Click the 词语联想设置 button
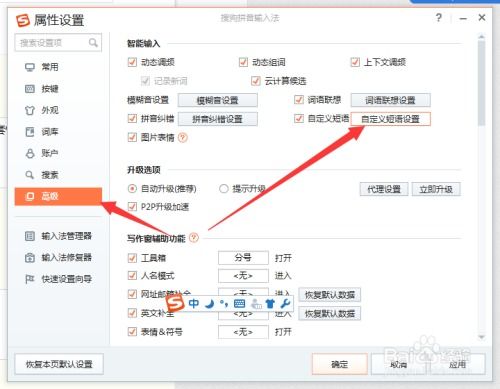This screenshot has width=500, height=389. coord(390,100)
